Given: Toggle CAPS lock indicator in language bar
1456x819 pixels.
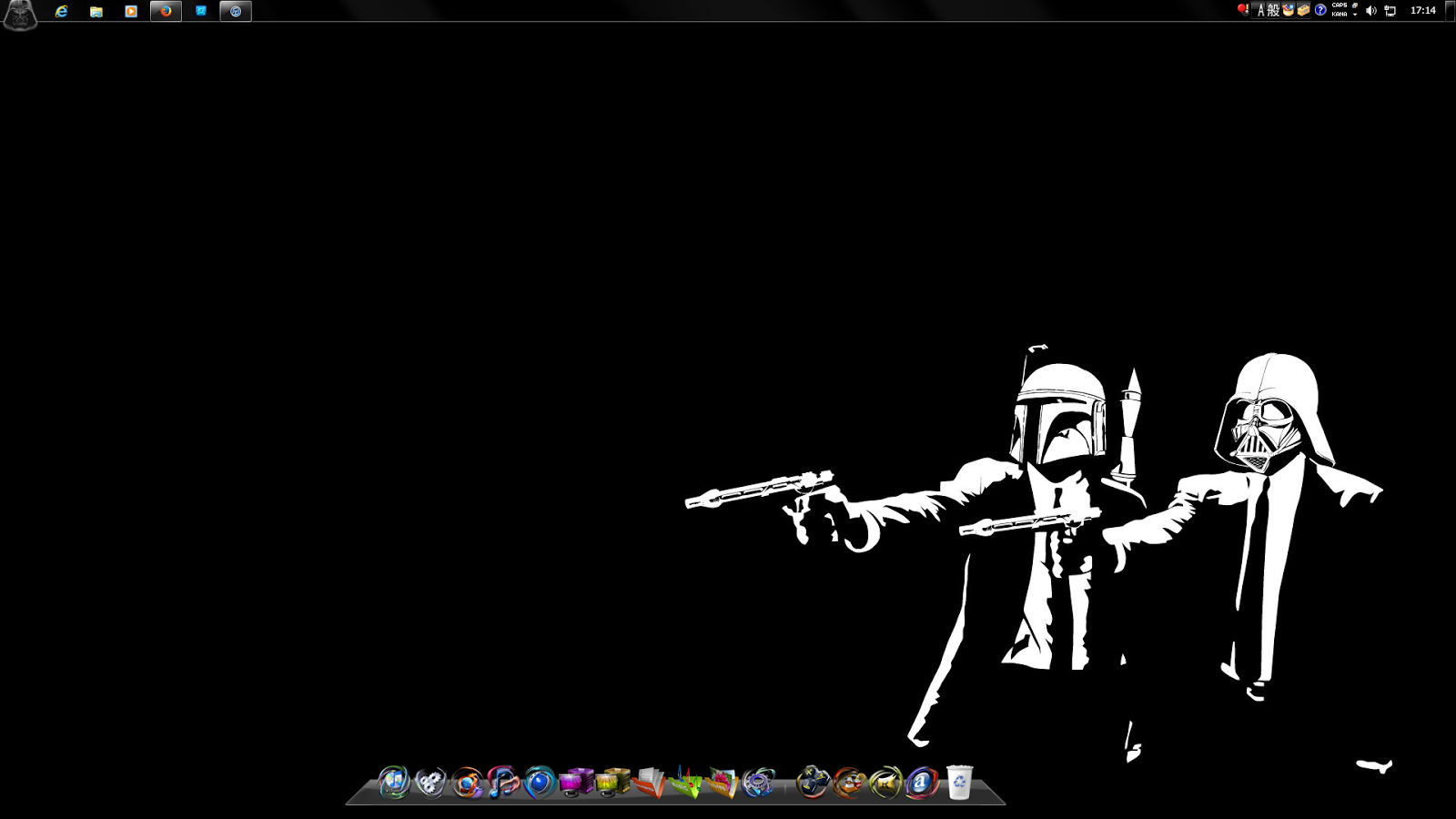Looking at the screenshot, I should pyautogui.click(x=1340, y=5).
